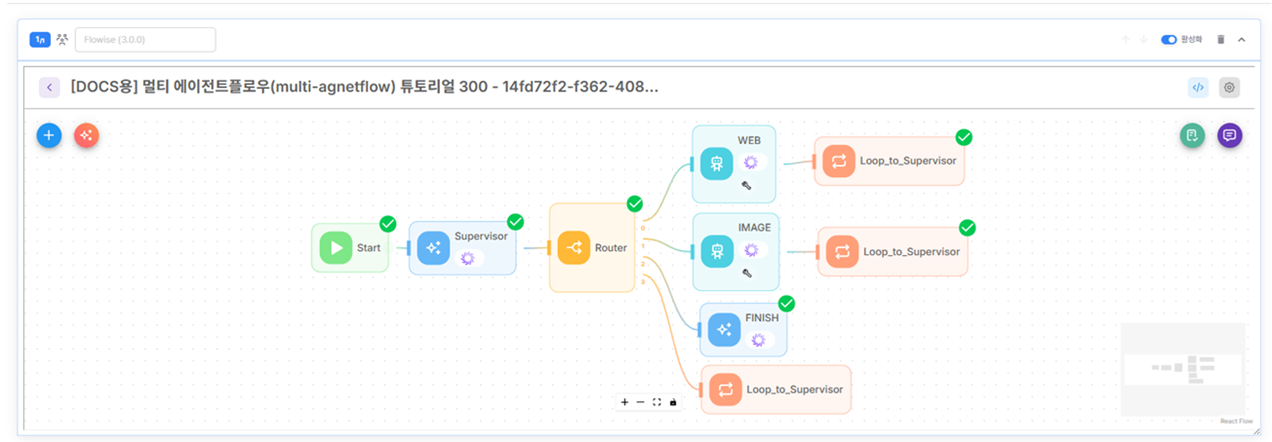Select the green Start node play icon
This screenshot has width=1272, height=442.
(x=336, y=248)
